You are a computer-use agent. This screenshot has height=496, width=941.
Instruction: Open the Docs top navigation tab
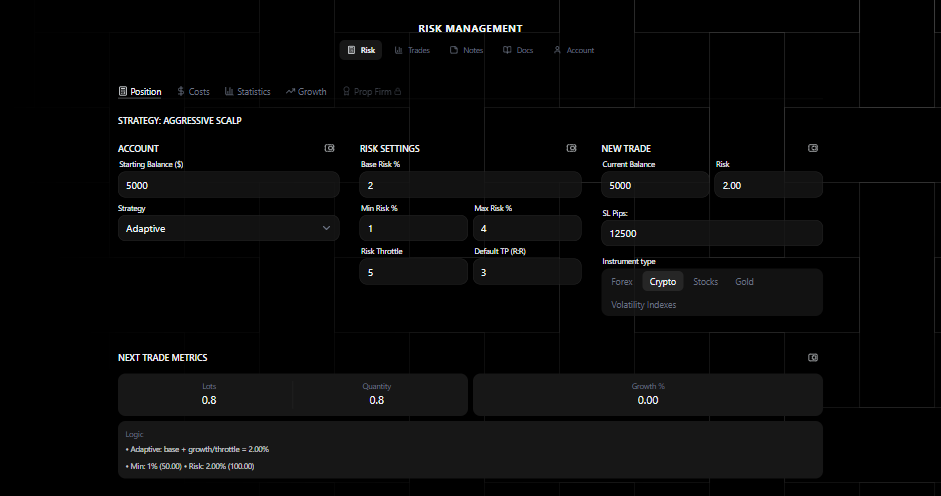coord(518,50)
